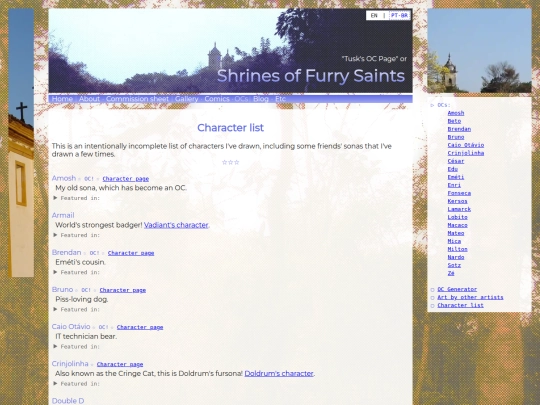Screen dimensions: 540x405
Task: Open Zé in the sidebar list
Action: tap(451, 273)
